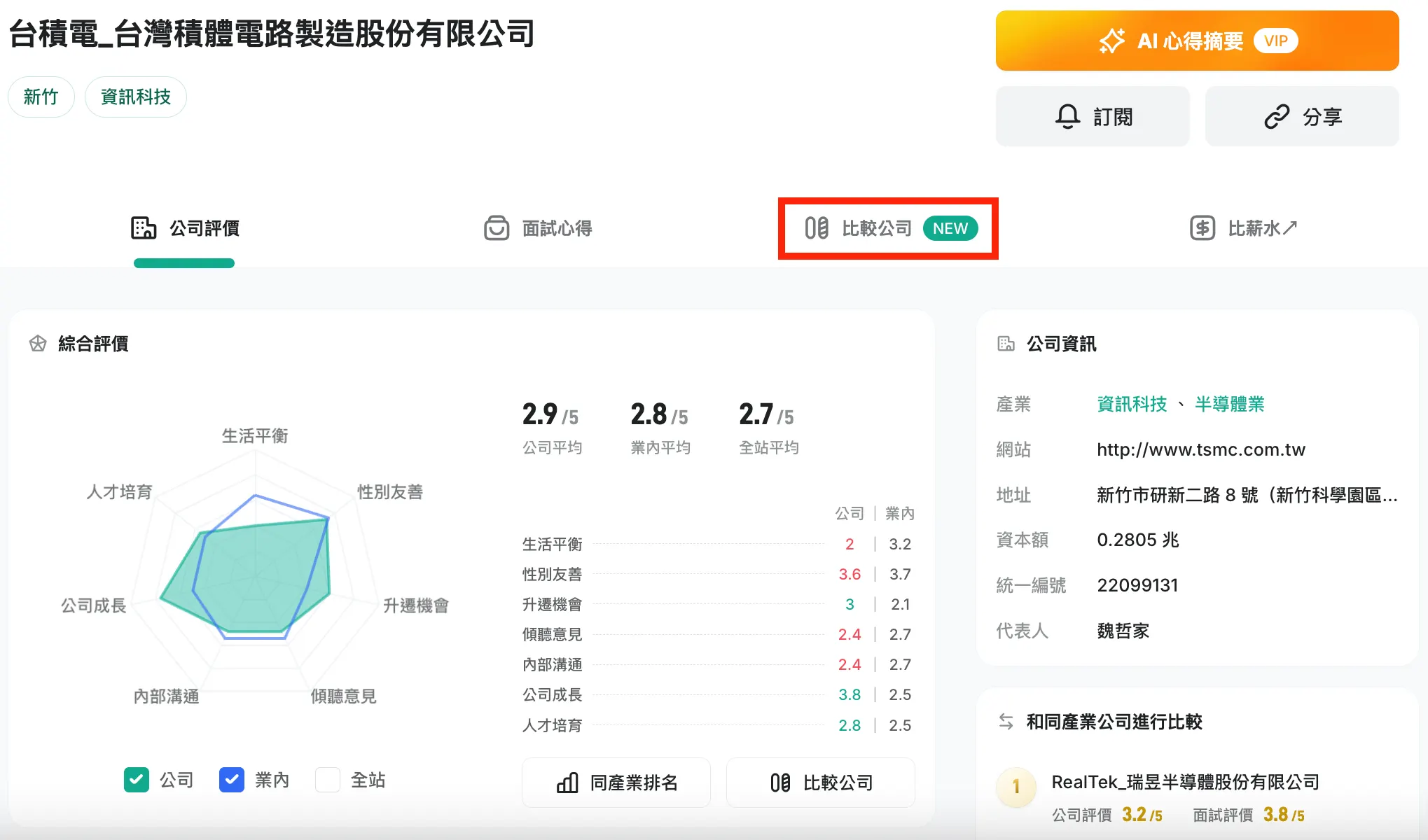
Task: Enable the 全站 checkbox in radar legend
Action: [328, 780]
